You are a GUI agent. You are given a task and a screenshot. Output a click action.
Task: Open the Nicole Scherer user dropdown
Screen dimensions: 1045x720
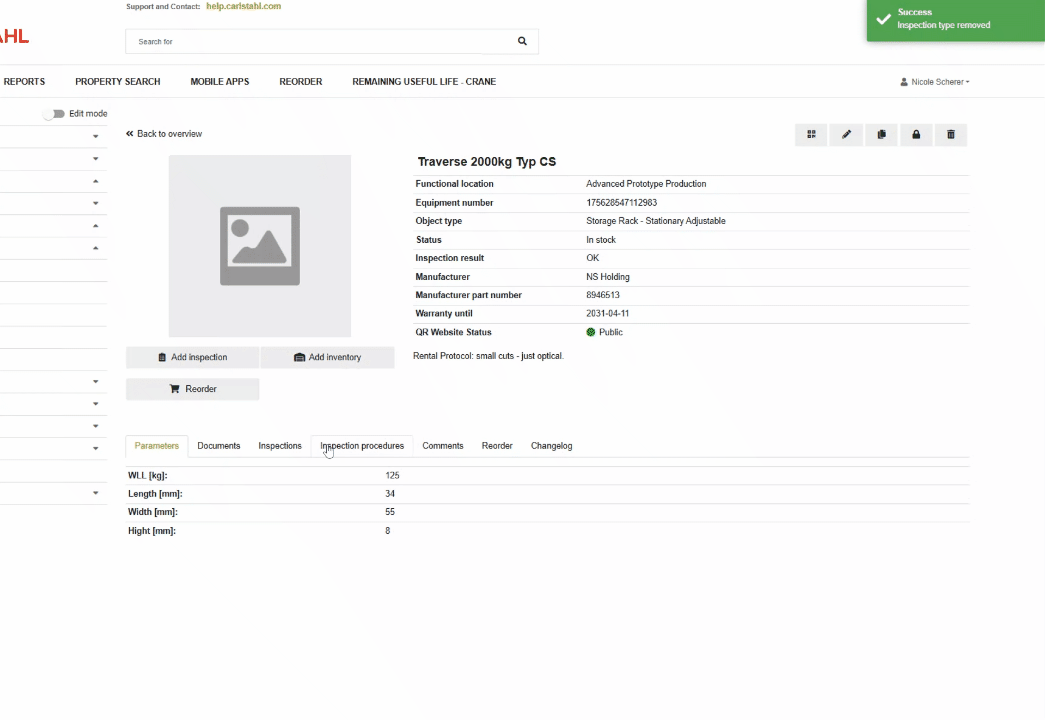pos(935,82)
